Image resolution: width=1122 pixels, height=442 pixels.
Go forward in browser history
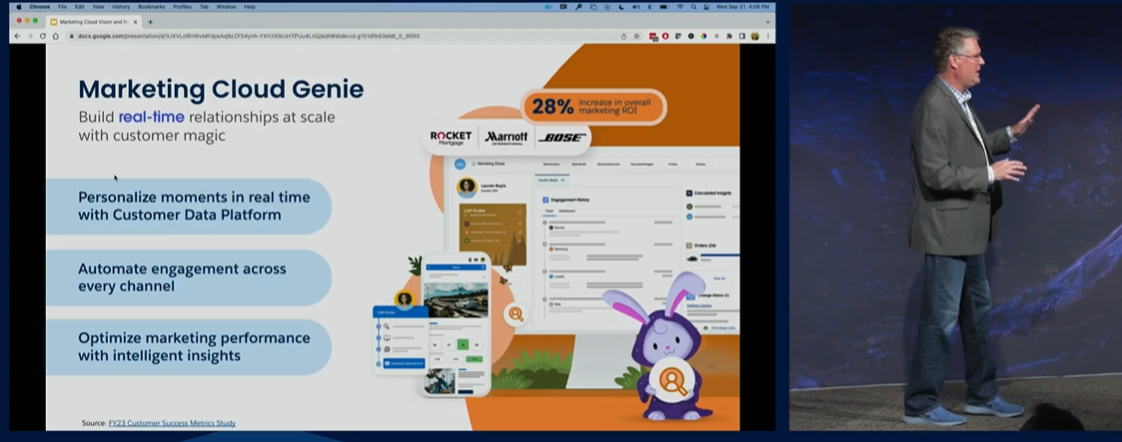30,36
